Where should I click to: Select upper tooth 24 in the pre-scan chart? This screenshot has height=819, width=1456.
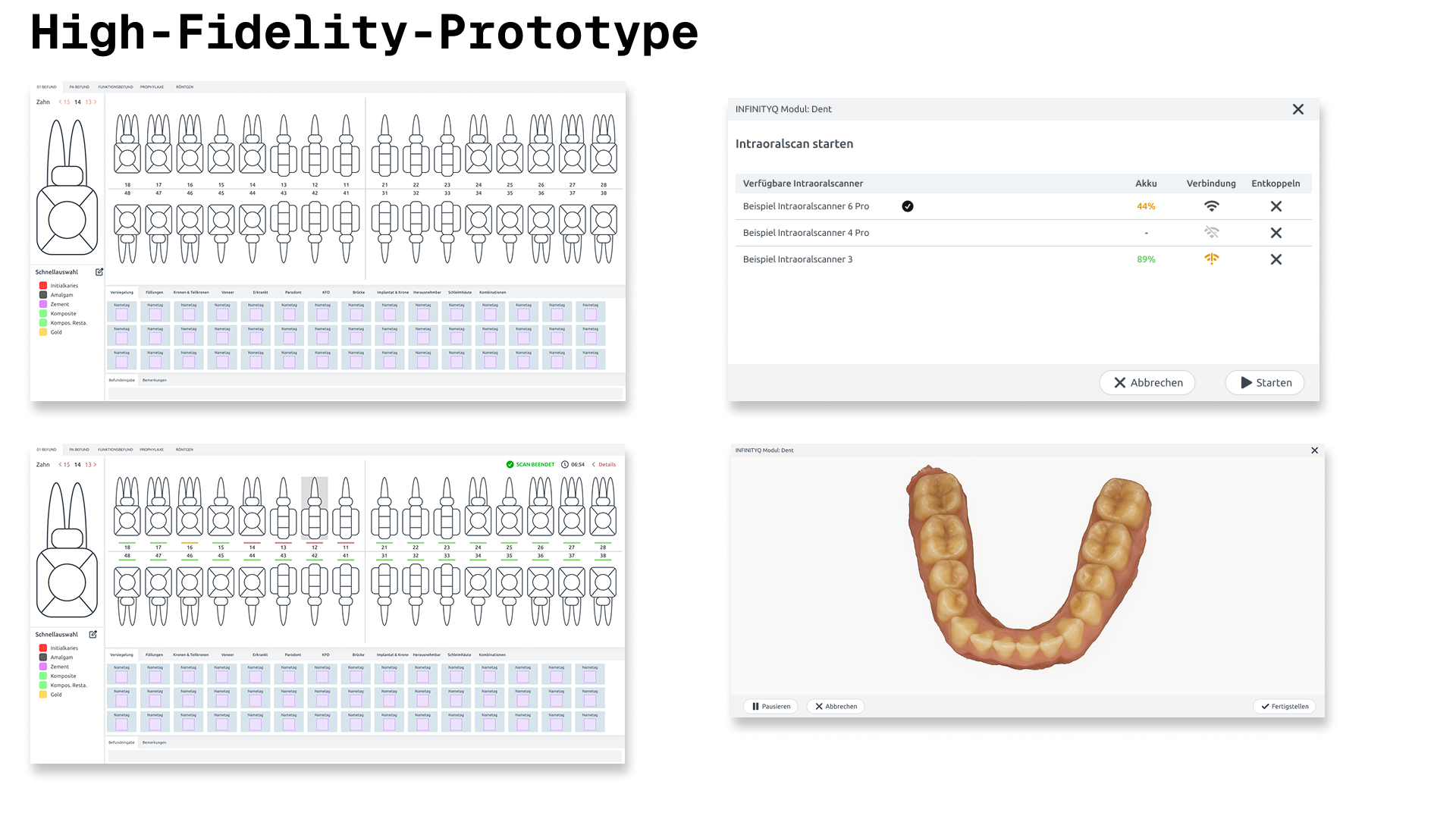[x=479, y=145]
